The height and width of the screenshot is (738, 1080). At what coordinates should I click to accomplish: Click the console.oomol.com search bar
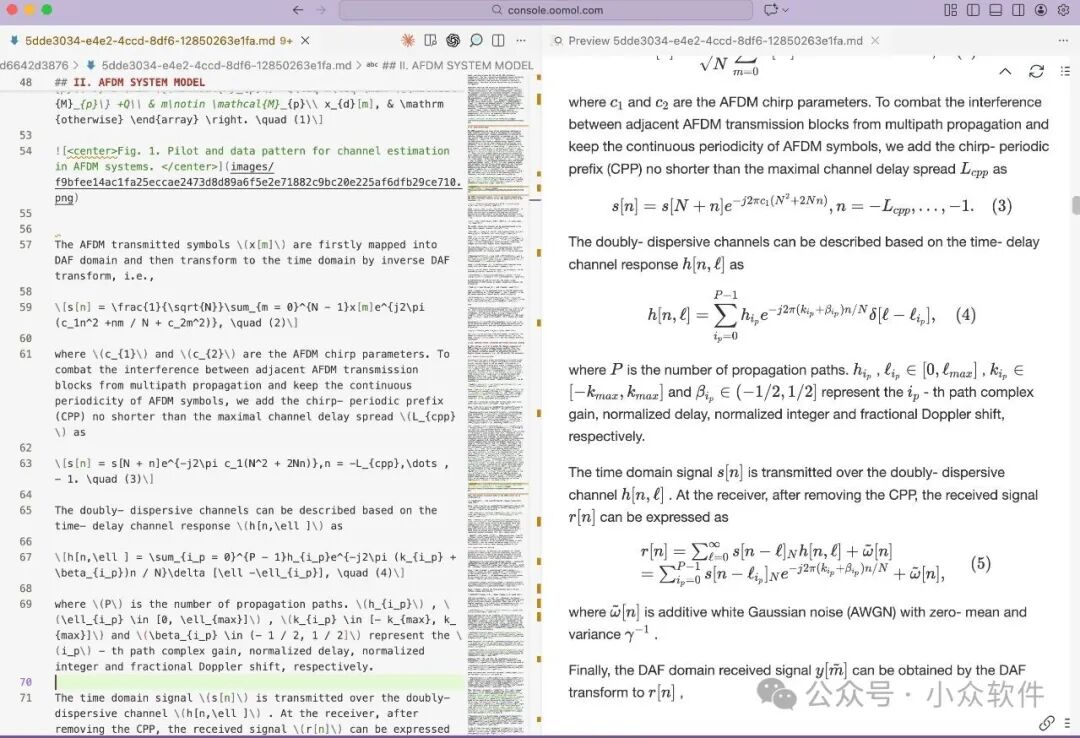546,10
